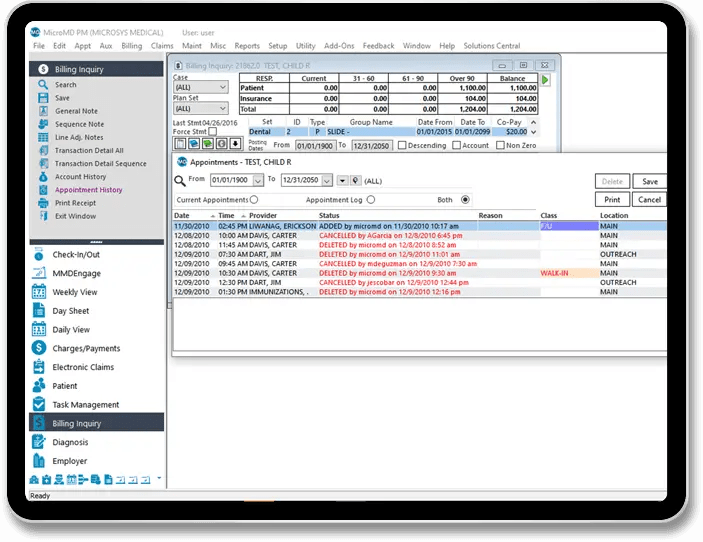Open the Appointments From date dropdown
The width and height of the screenshot is (703, 542).
[x=258, y=180]
